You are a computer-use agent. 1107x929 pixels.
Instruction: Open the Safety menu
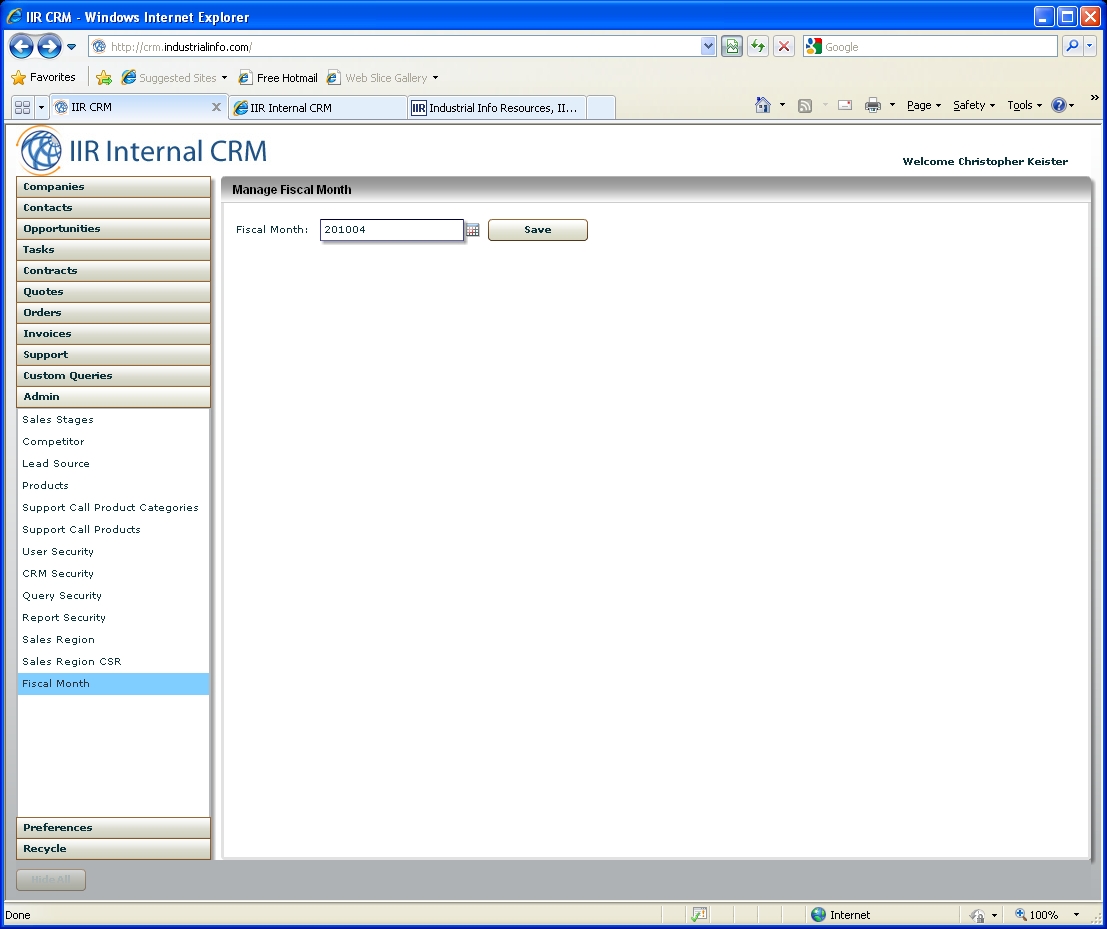(973, 105)
